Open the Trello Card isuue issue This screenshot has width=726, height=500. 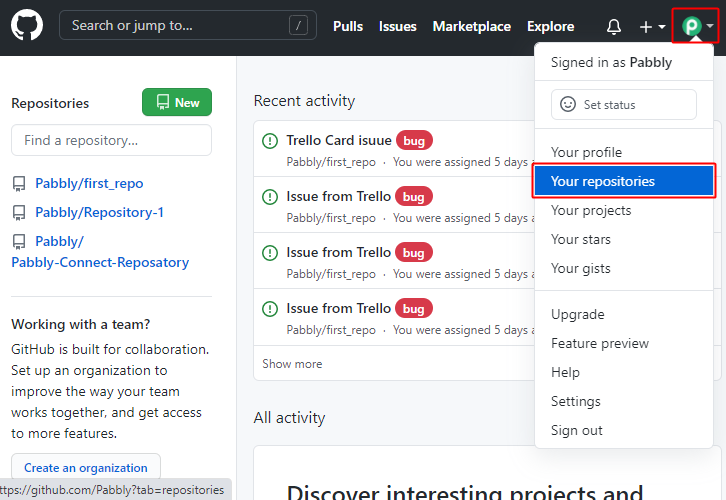(339, 140)
